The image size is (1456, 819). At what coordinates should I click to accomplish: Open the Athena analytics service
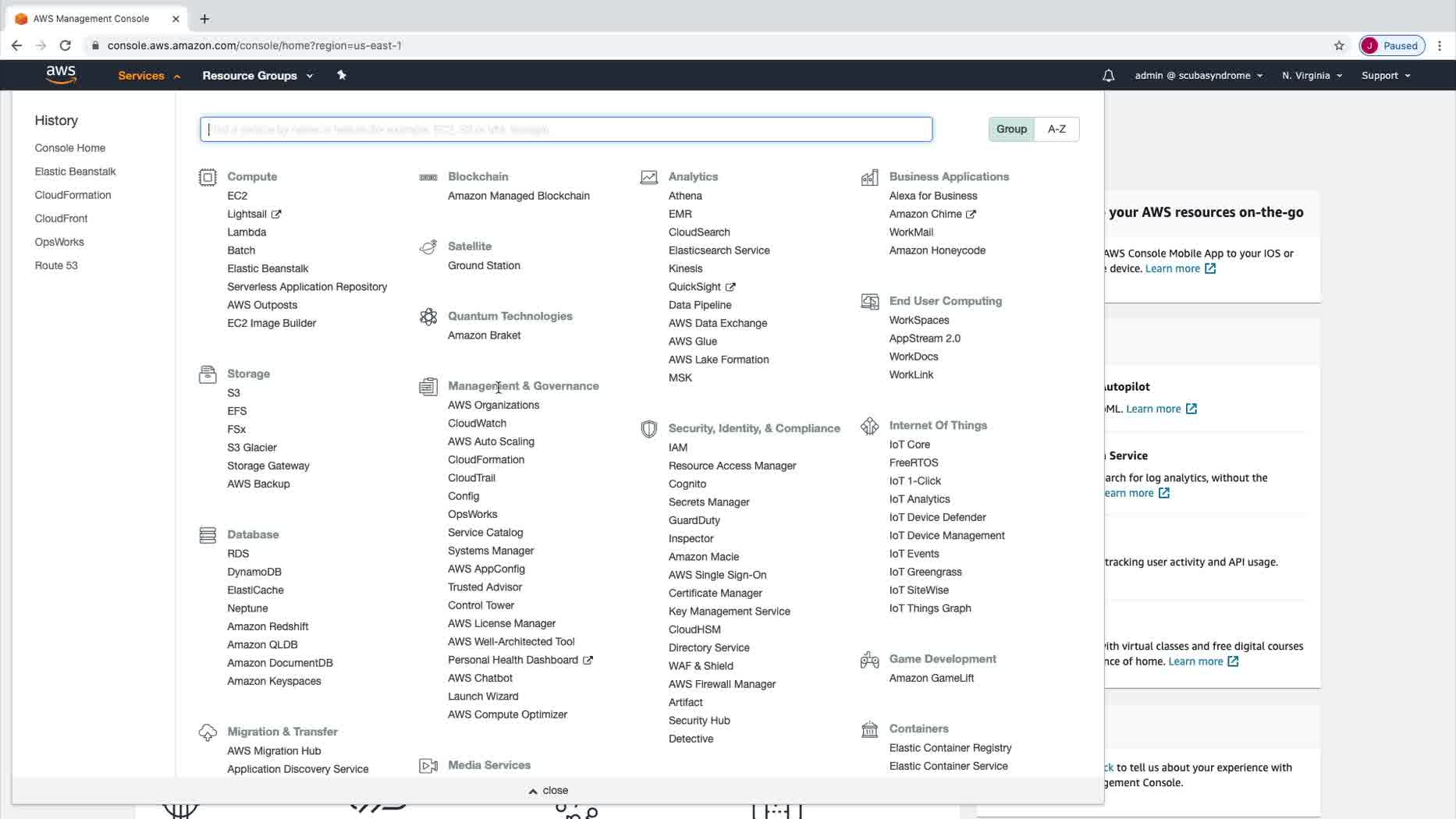coord(685,196)
